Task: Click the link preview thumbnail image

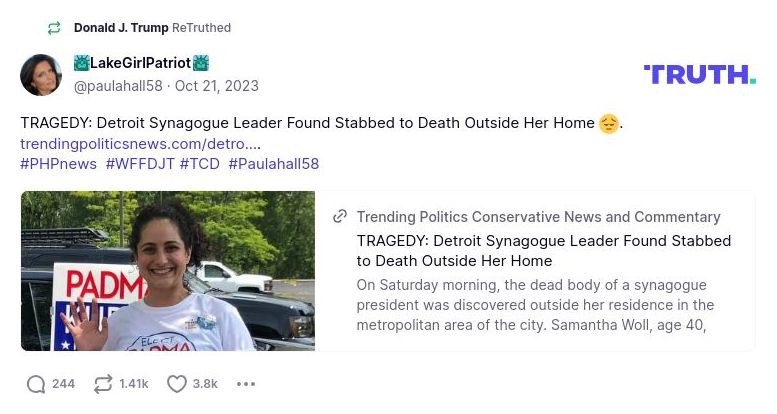Action: tap(168, 271)
